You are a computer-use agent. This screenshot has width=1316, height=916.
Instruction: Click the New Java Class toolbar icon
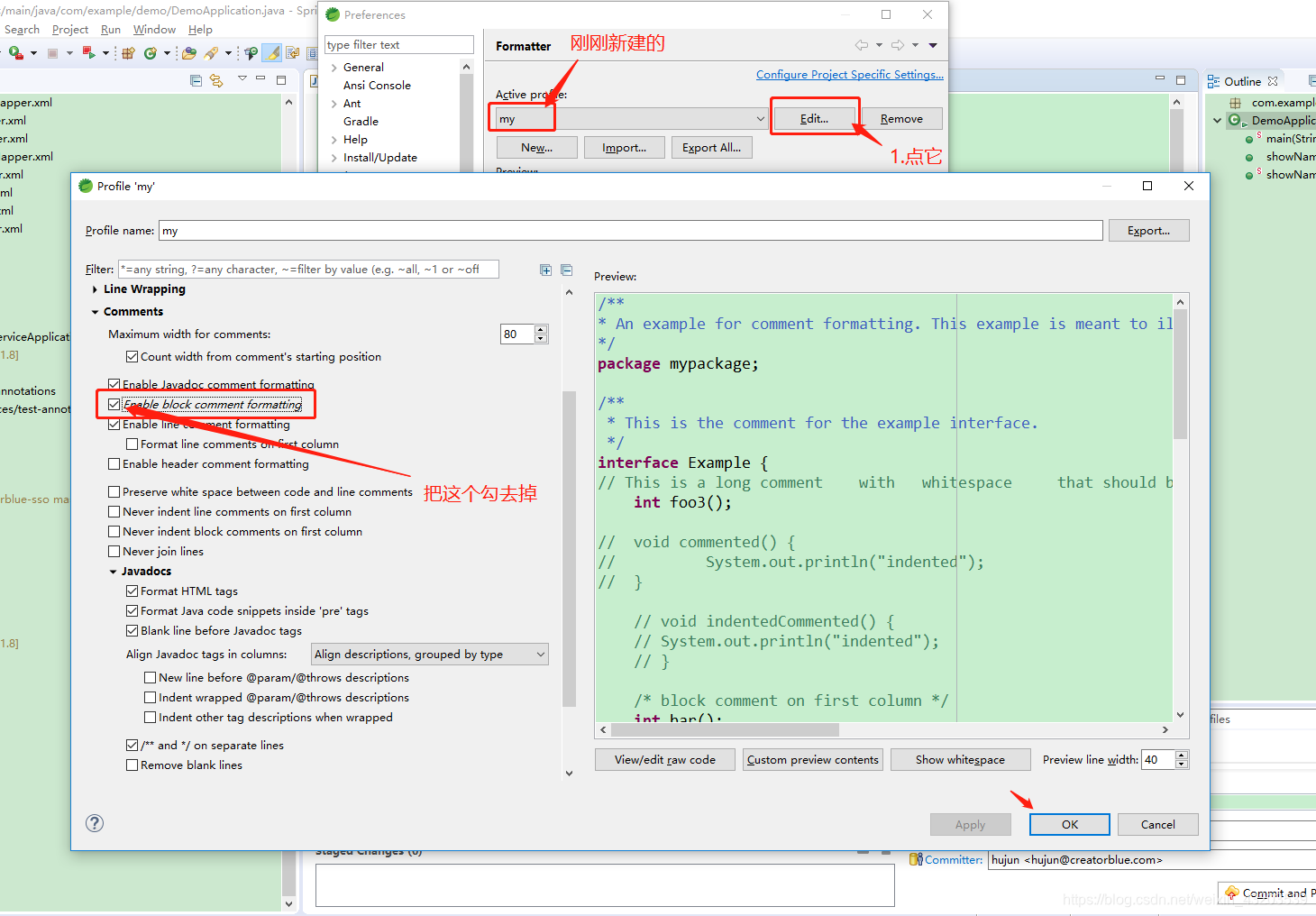(151, 53)
